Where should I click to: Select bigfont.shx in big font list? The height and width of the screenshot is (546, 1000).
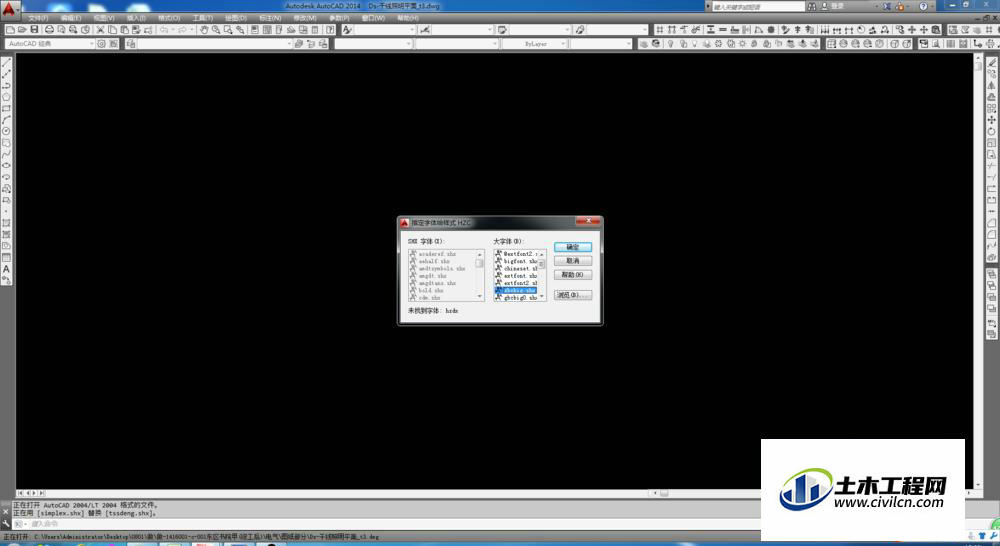[516, 261]
